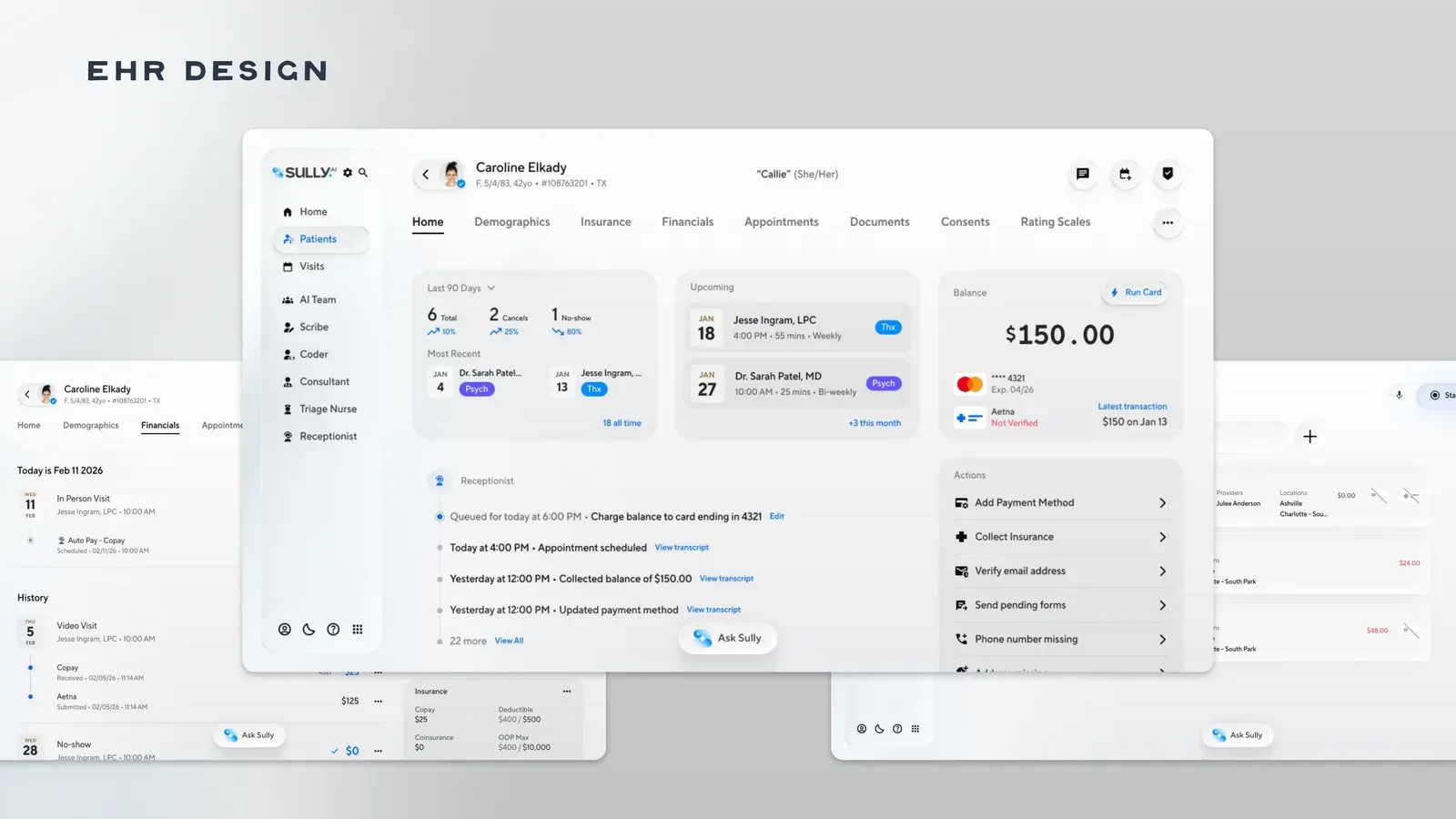The width and height of the screenshot is (1456, 819).
Task: Click Ask Sully in right background window
Action: coord(1238,735)
